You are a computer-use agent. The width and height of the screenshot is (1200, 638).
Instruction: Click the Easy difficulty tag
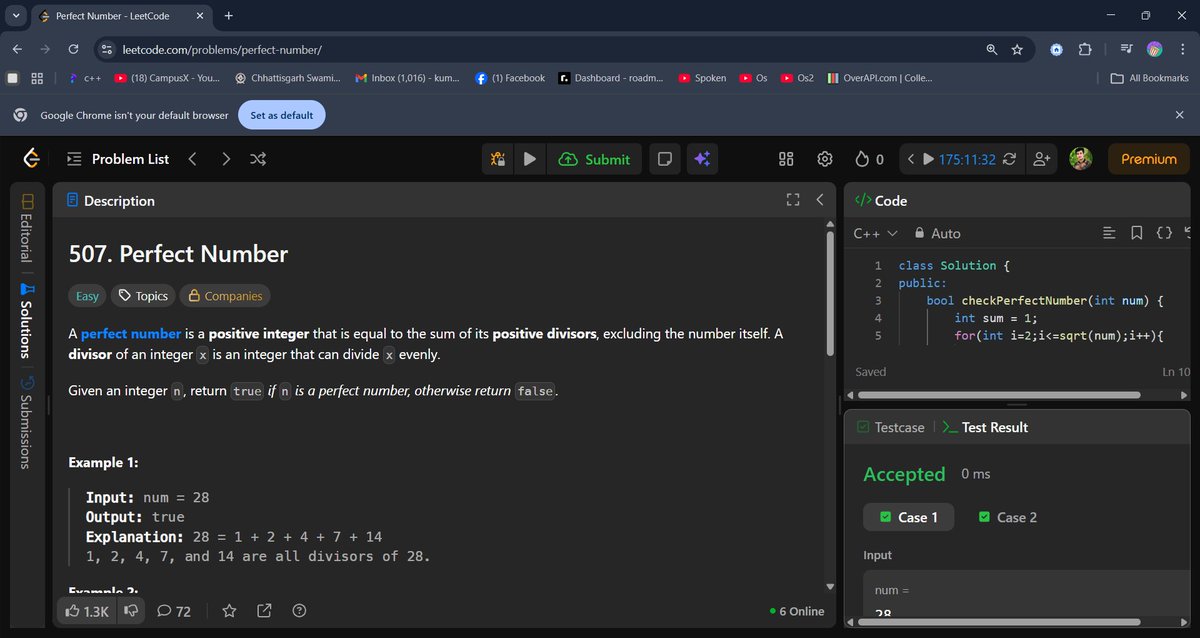pos(87,296)
